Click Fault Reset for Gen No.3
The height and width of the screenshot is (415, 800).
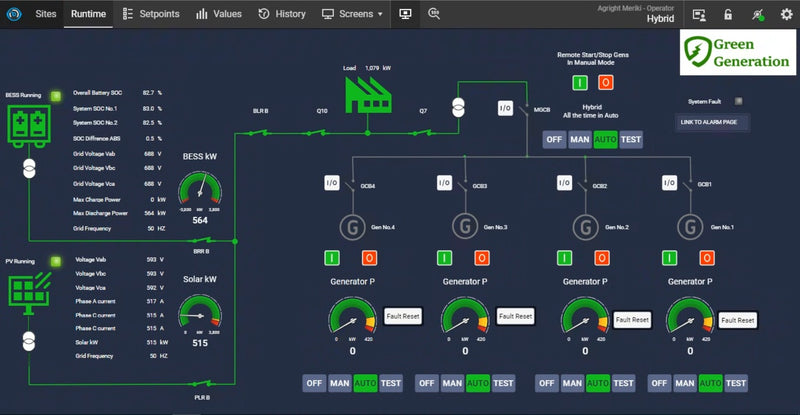[x=515, y=316]
